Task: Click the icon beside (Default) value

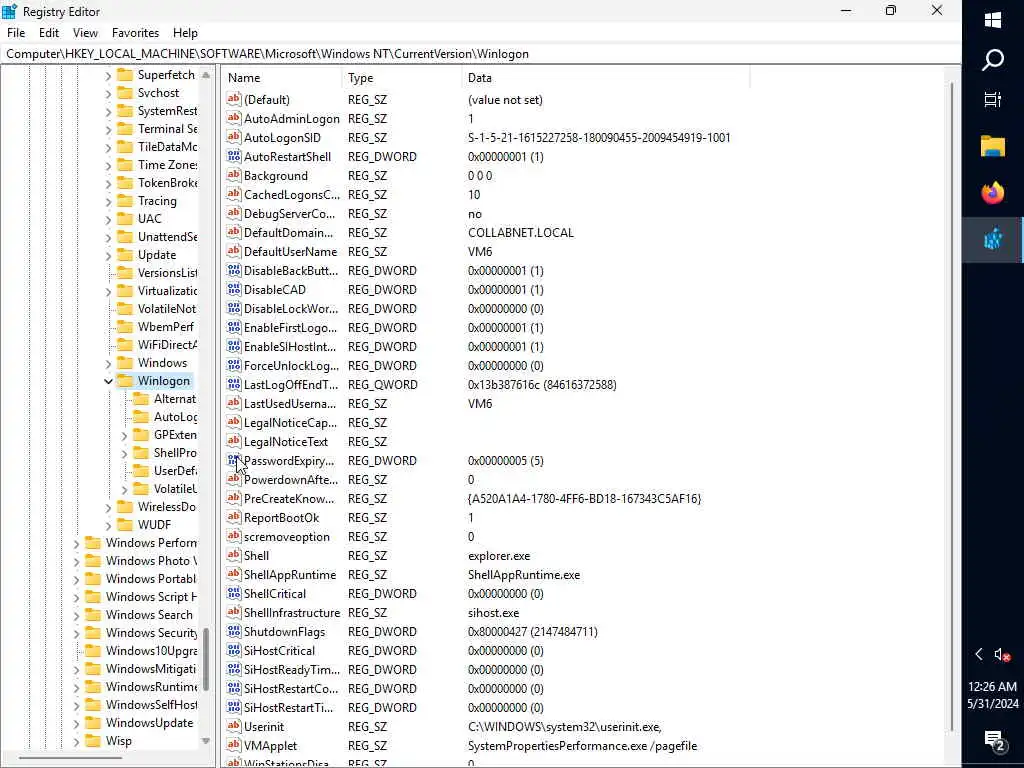Action: click(233, 99)
